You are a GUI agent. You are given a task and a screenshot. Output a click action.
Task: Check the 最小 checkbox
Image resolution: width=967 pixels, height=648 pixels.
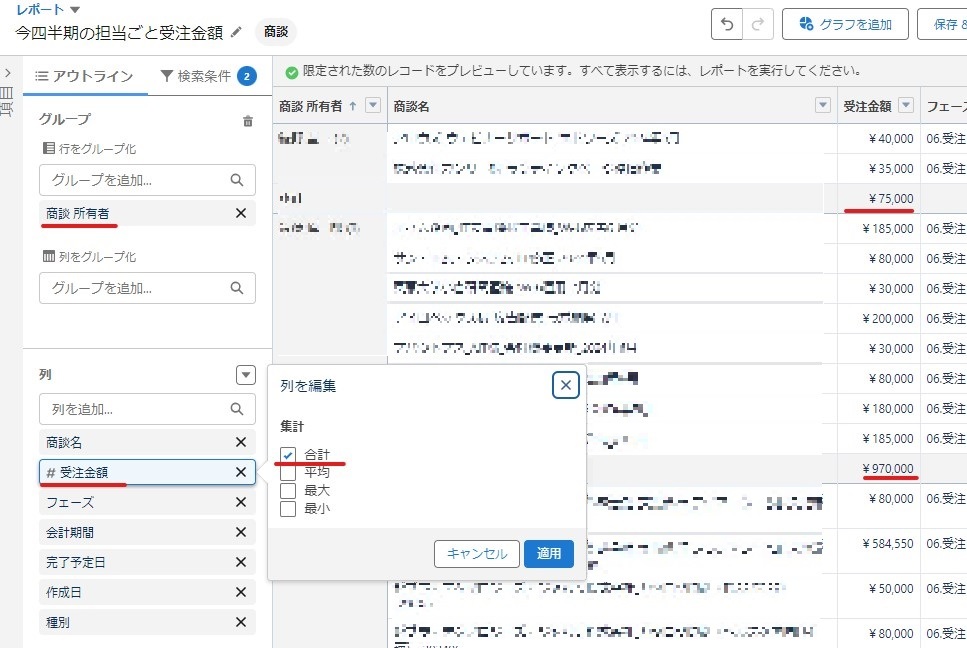click(288, 509)
